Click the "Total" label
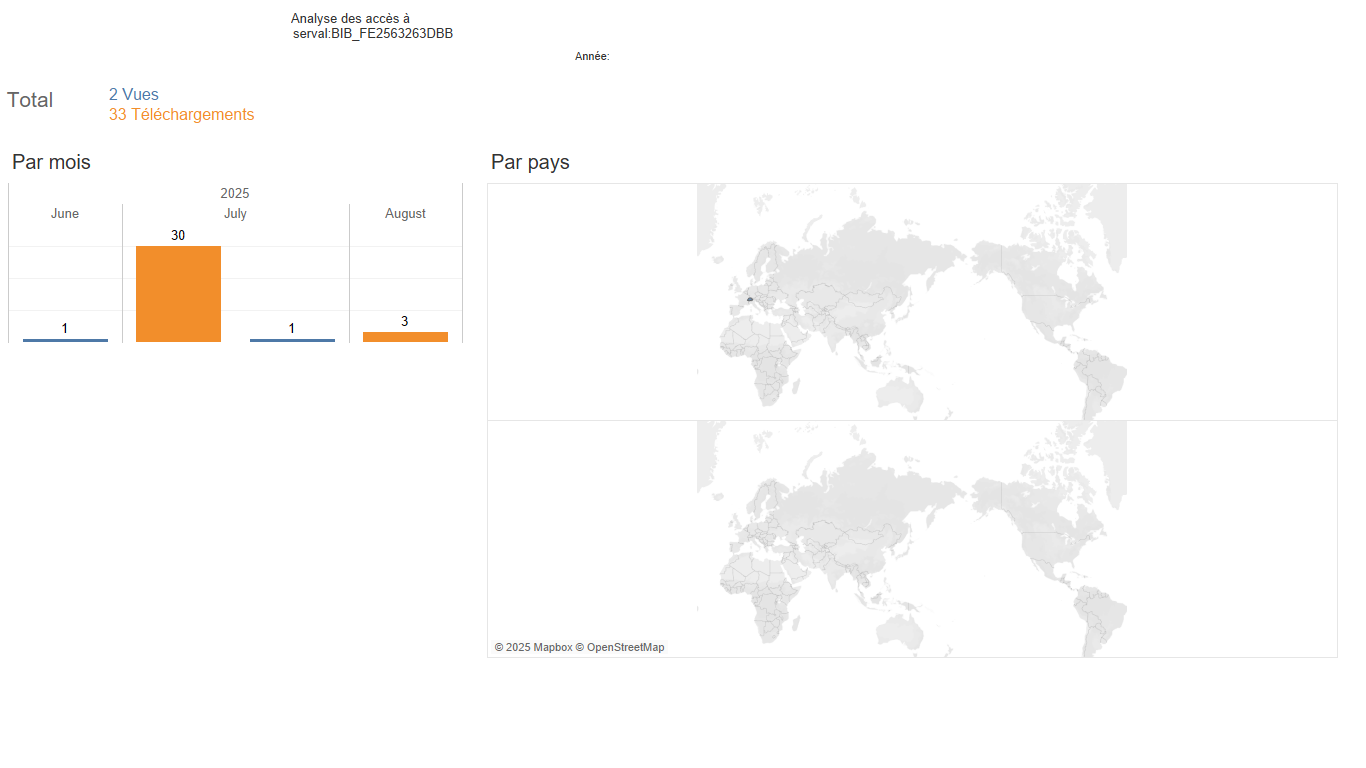 click(30, 100)
